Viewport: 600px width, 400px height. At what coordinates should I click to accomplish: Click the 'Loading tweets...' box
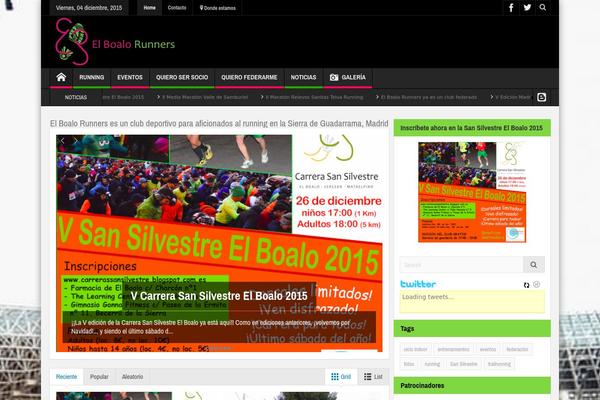472,302
